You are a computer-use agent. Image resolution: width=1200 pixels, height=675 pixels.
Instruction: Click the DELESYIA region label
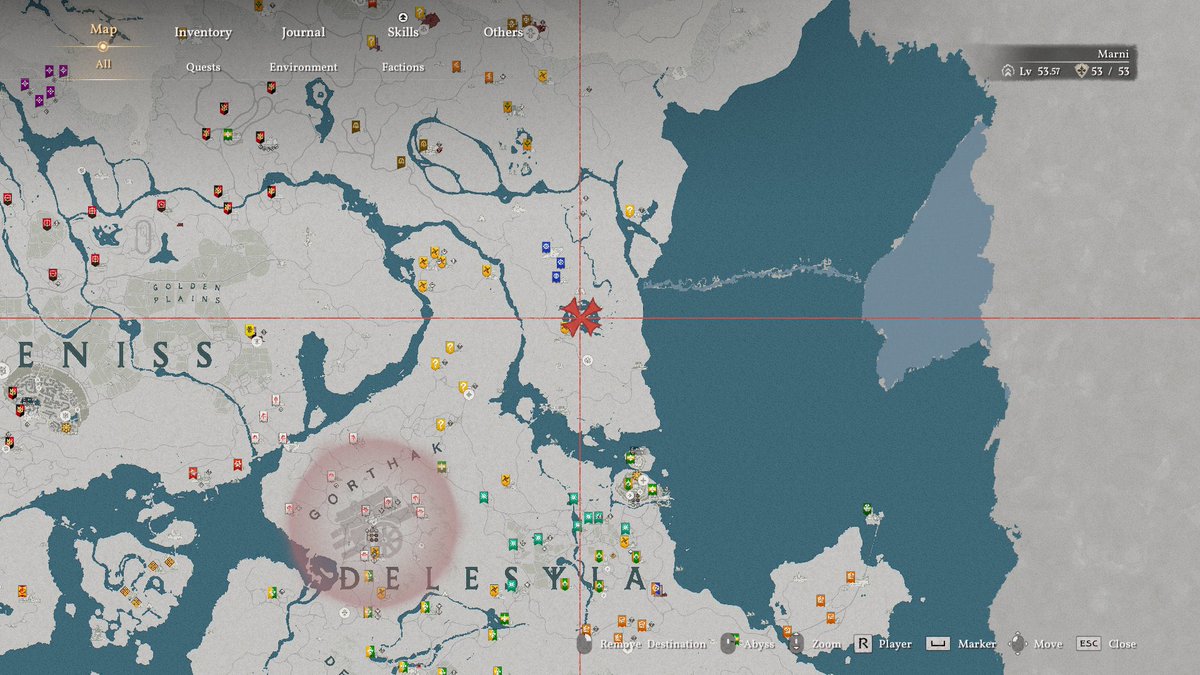pos(496,579)
